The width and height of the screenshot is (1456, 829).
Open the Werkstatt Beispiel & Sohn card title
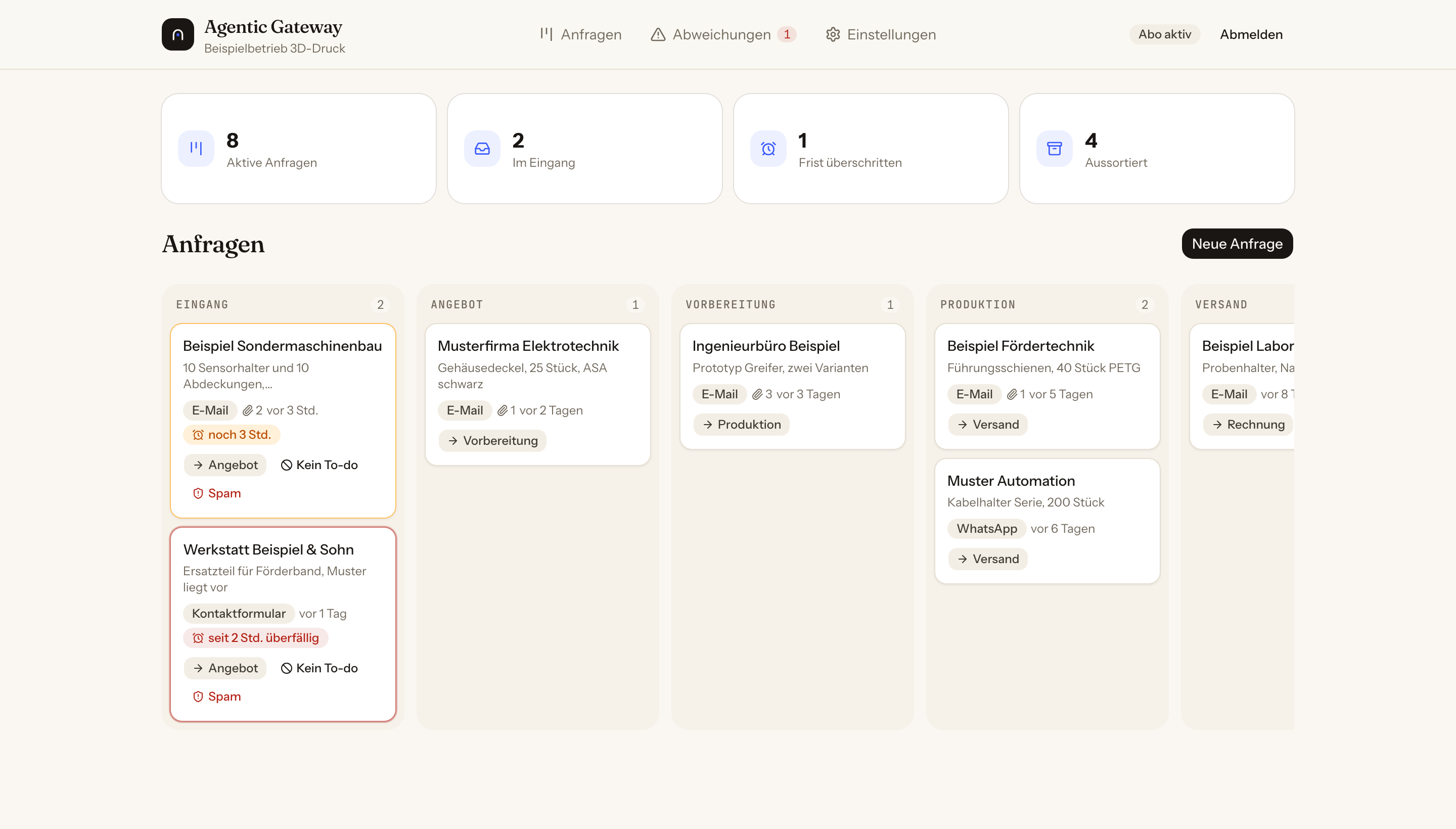(268, 549)
